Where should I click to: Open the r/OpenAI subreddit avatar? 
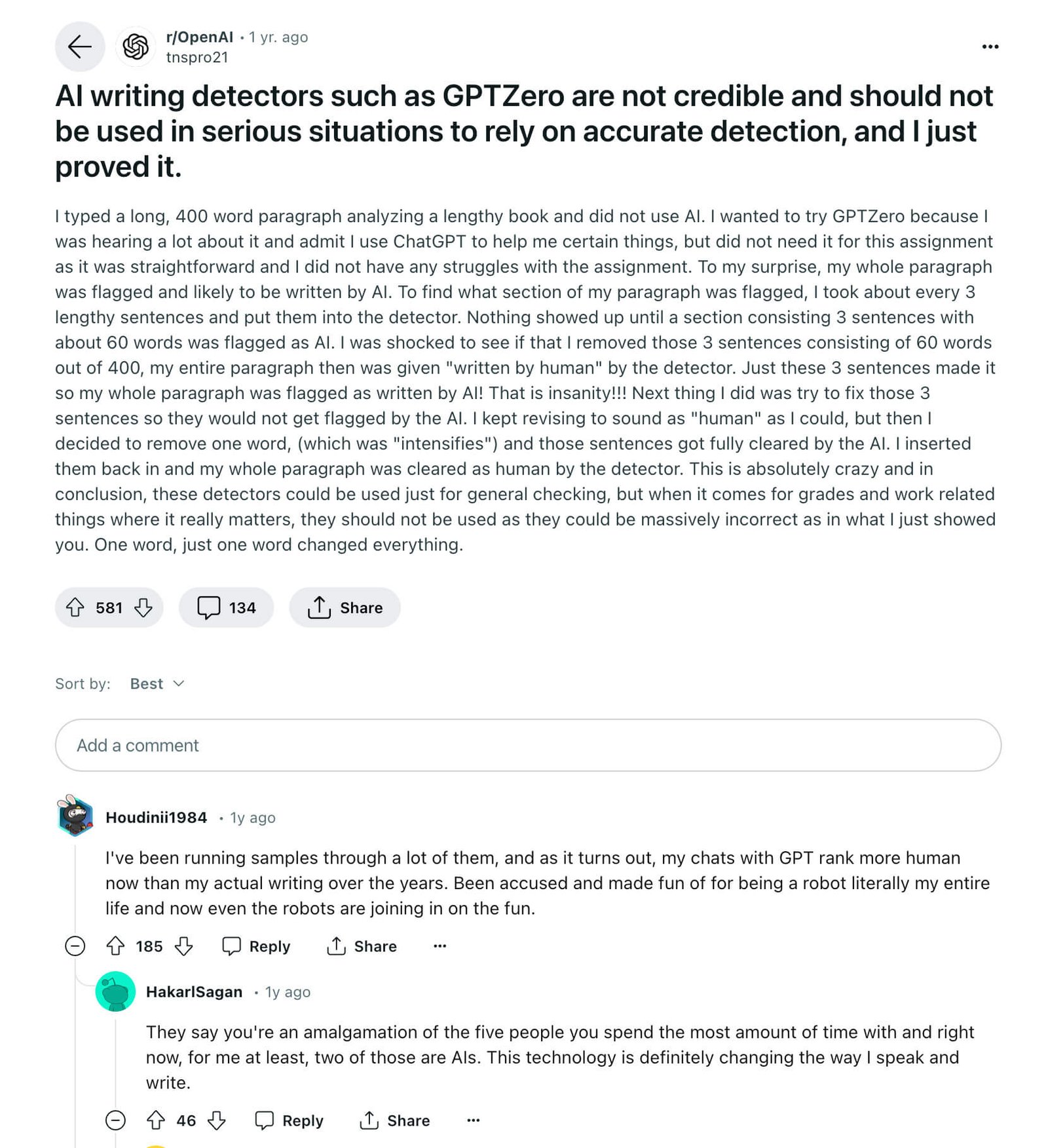136,47
